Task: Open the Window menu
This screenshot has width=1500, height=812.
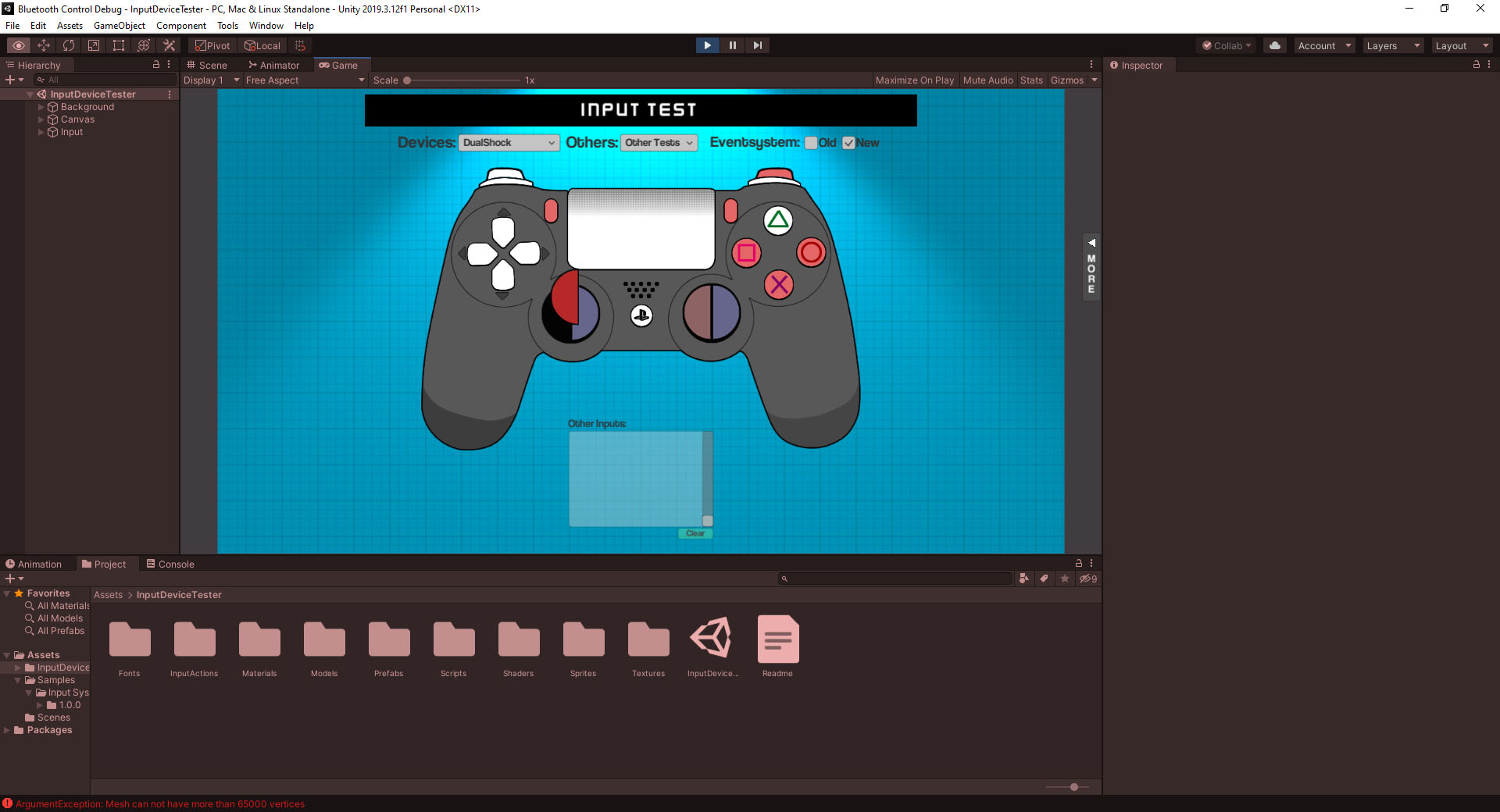Action: click(x=266, y=26)
